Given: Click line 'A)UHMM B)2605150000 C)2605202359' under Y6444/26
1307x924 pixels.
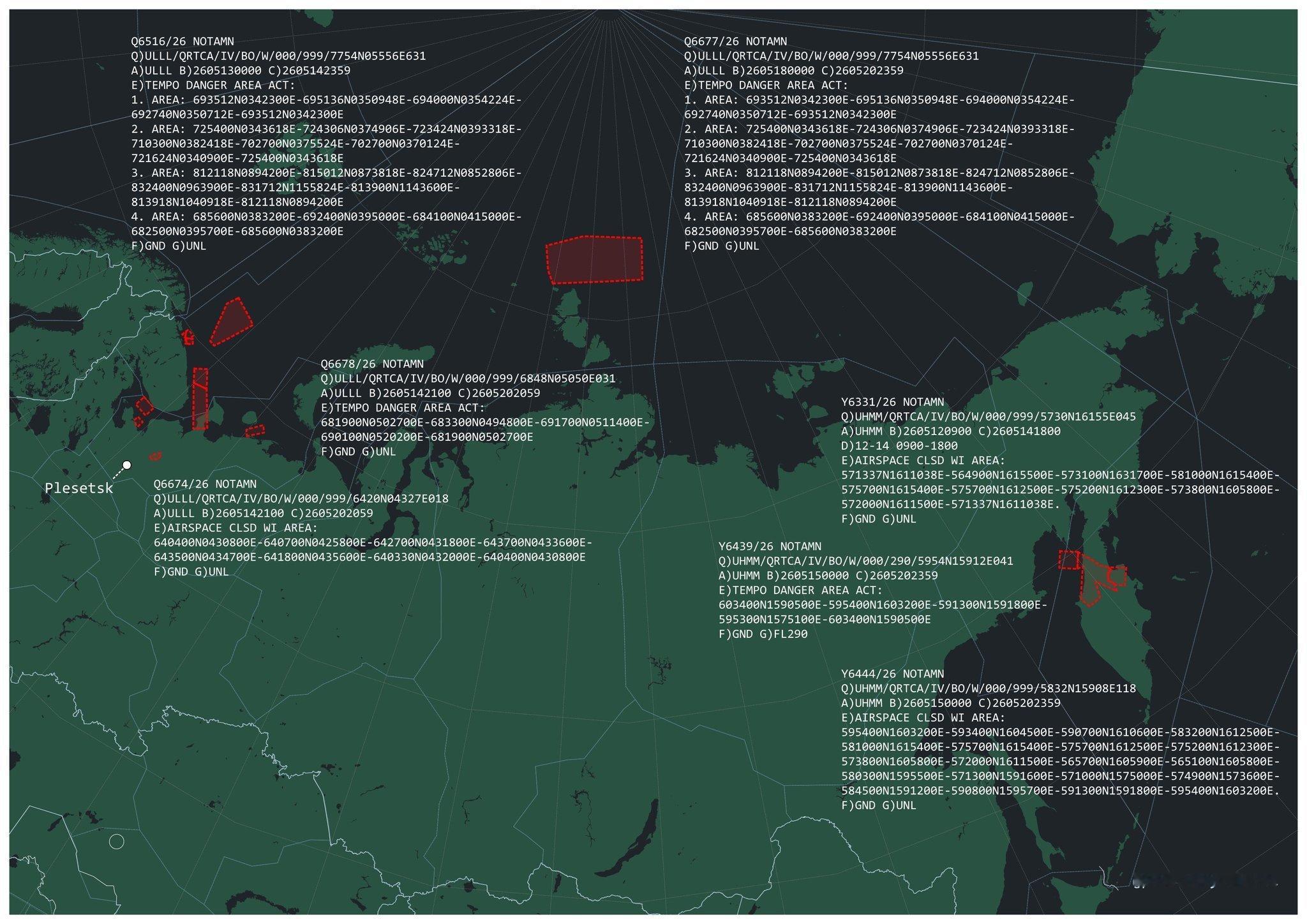Looking at the screenshot, I should tap(951, 703).
